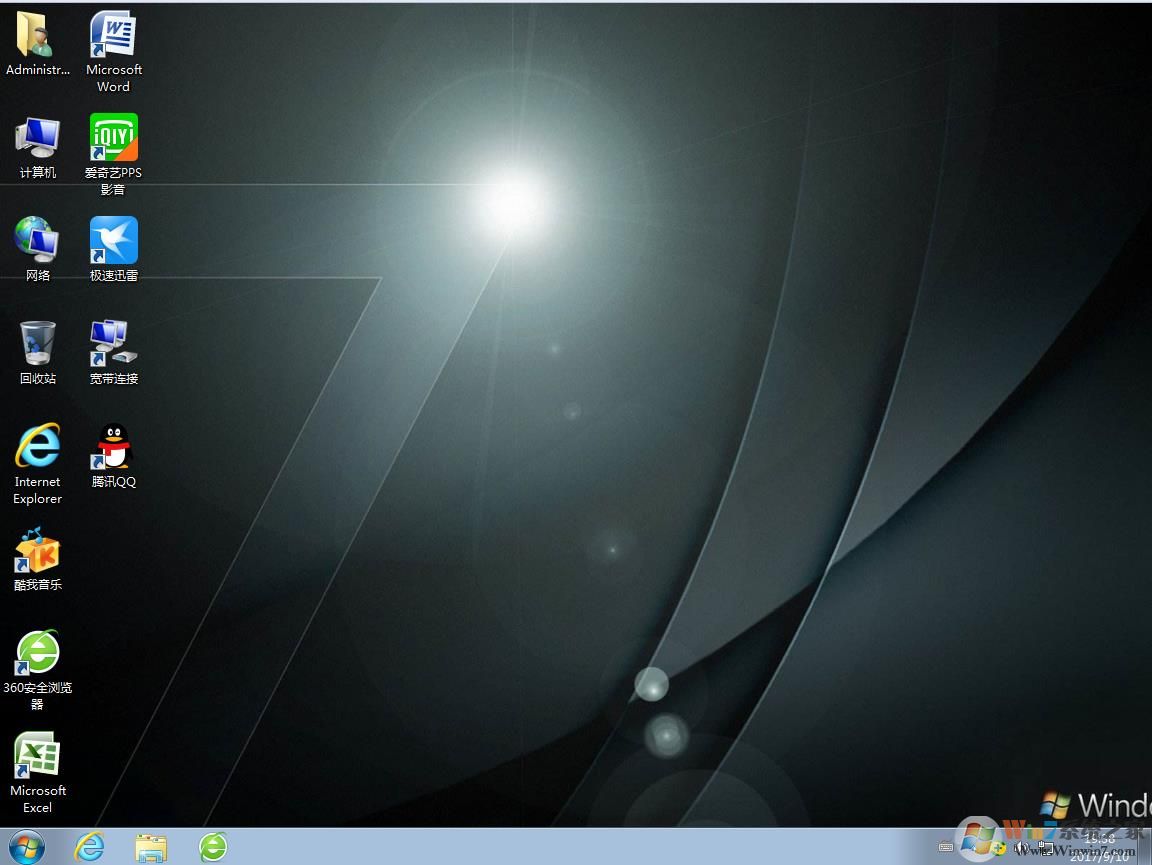The height and width of the screenshot is (865, 1152).
Task: Select the Microsoft Excel desktop shortcut
Action: point(37,773)
